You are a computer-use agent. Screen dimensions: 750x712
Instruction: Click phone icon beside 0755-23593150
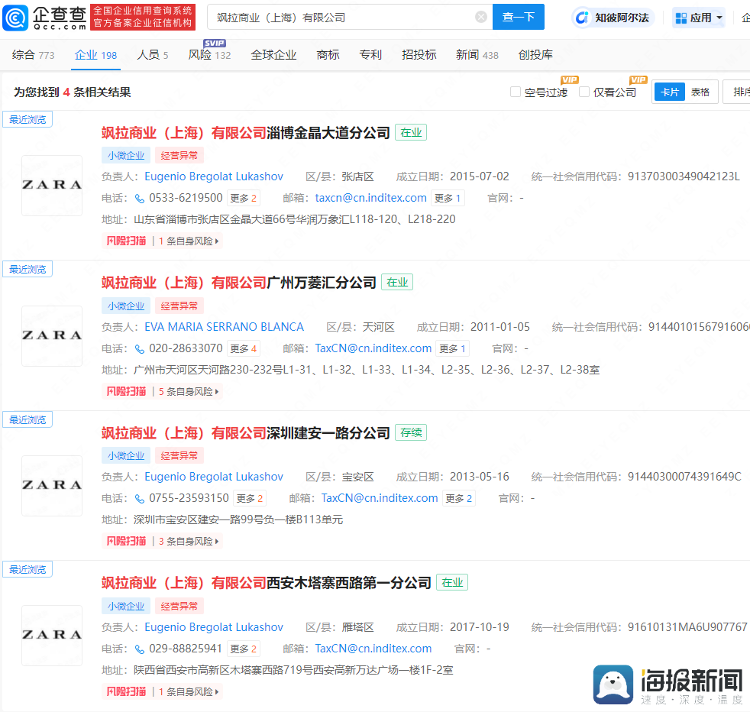tap(139, 499)
